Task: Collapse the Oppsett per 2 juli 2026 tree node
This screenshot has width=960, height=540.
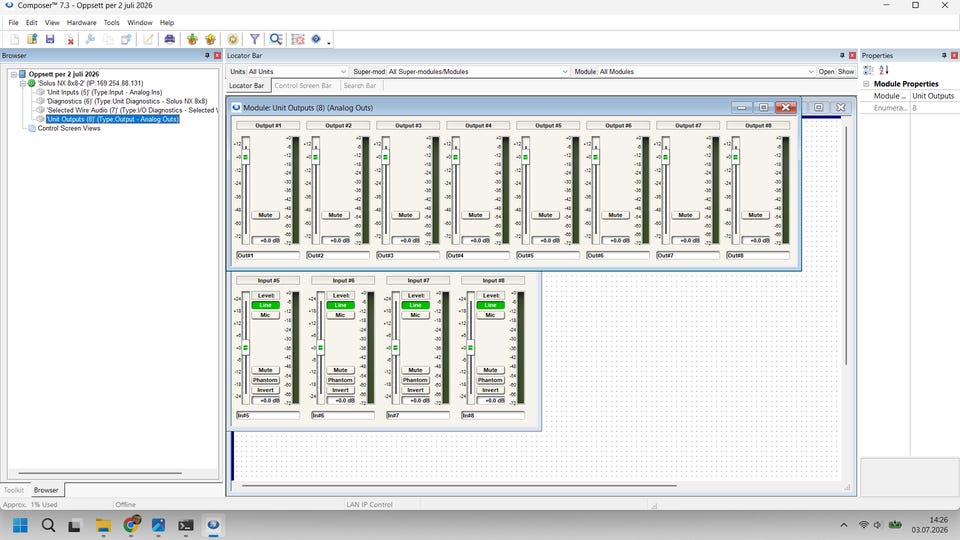Action: [13, 74]
